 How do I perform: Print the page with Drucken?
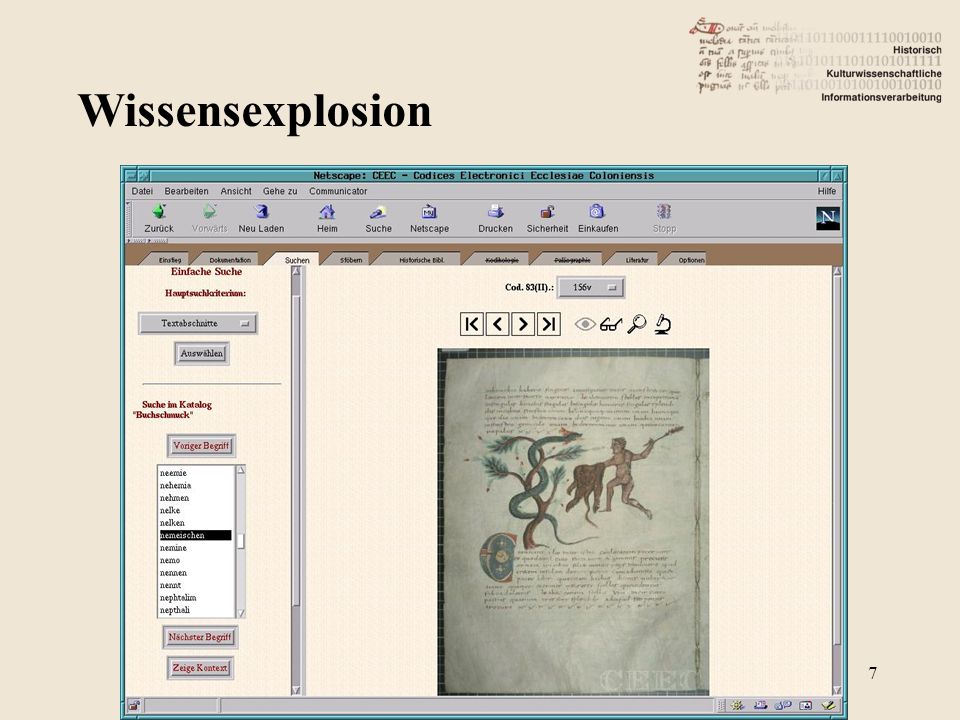point(495,218)
